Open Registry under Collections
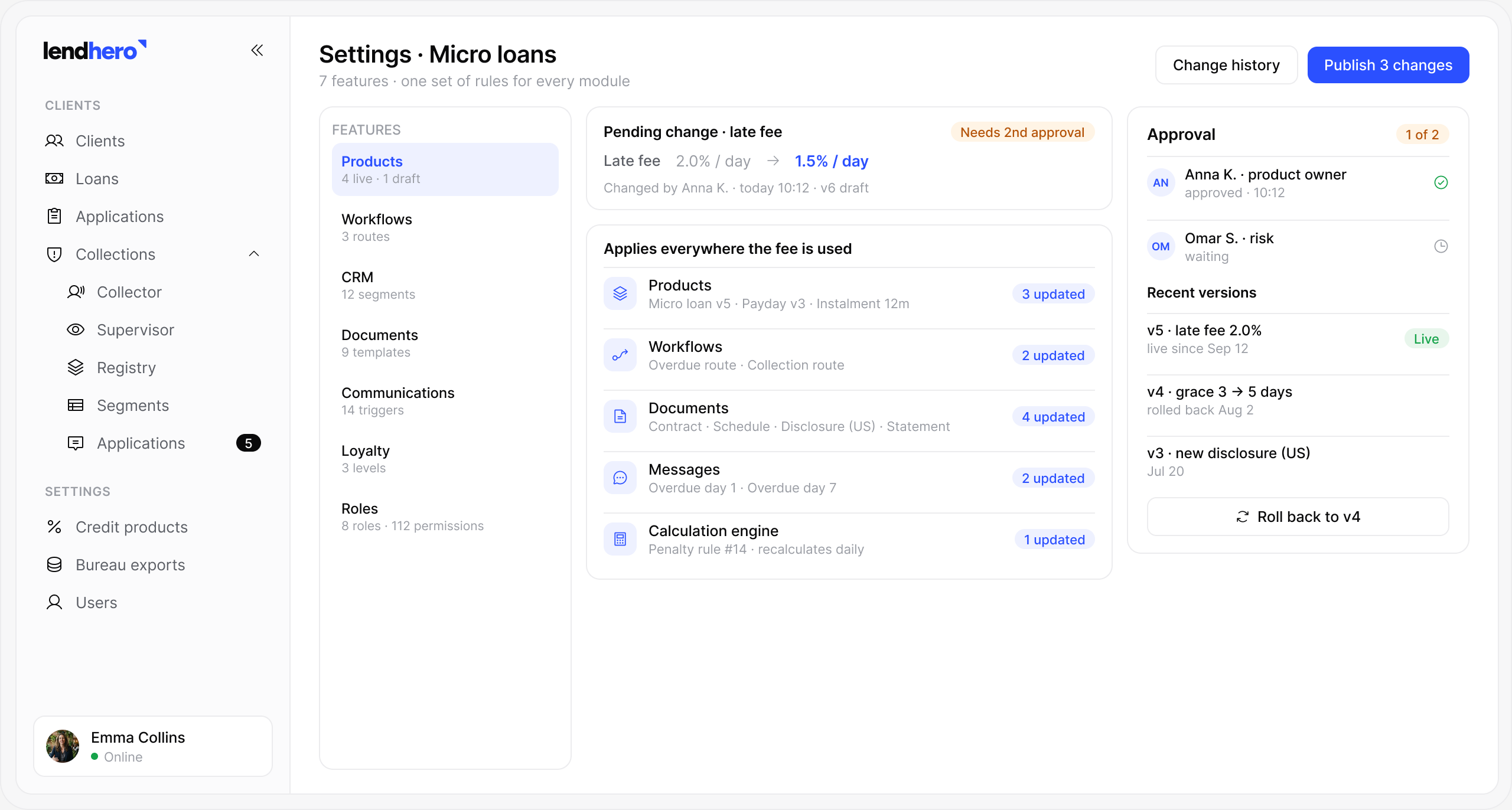Image resolution: width=1512 pixels, height=810 pixels. 153,367
